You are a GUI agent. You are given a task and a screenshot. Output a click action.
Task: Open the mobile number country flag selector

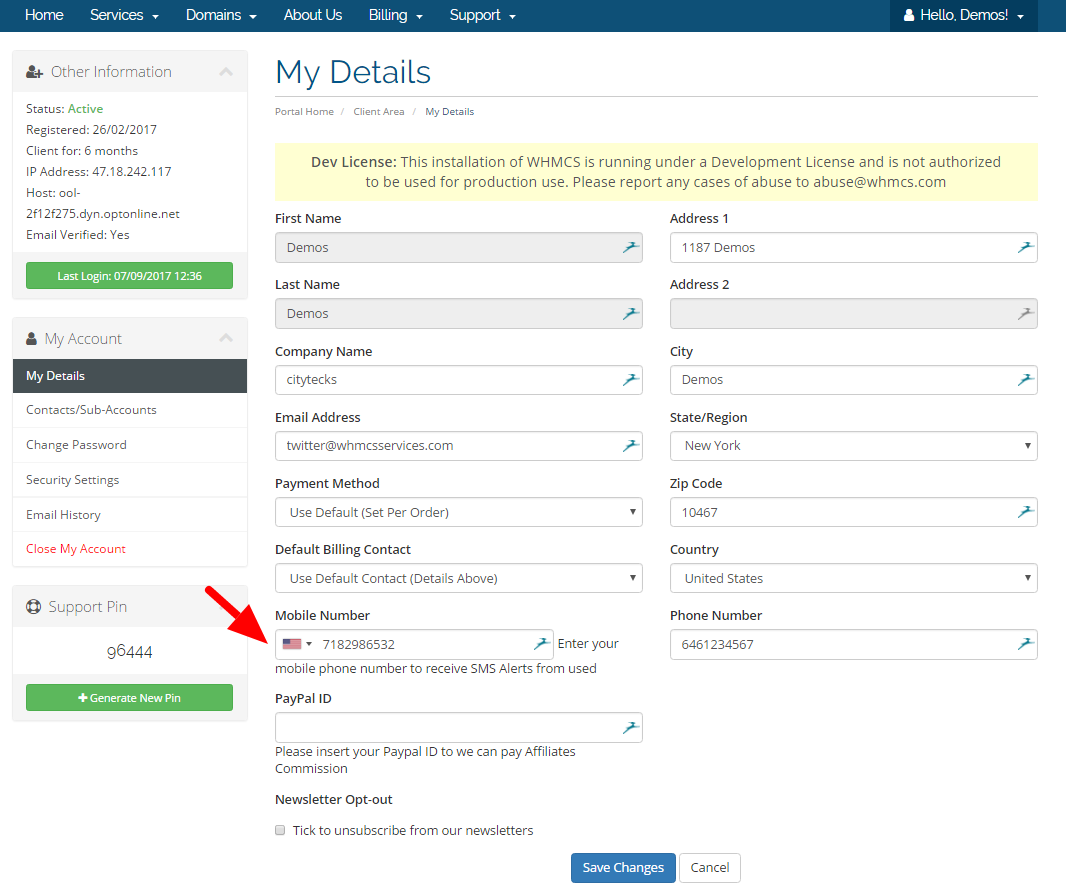(x=297, y=644)
